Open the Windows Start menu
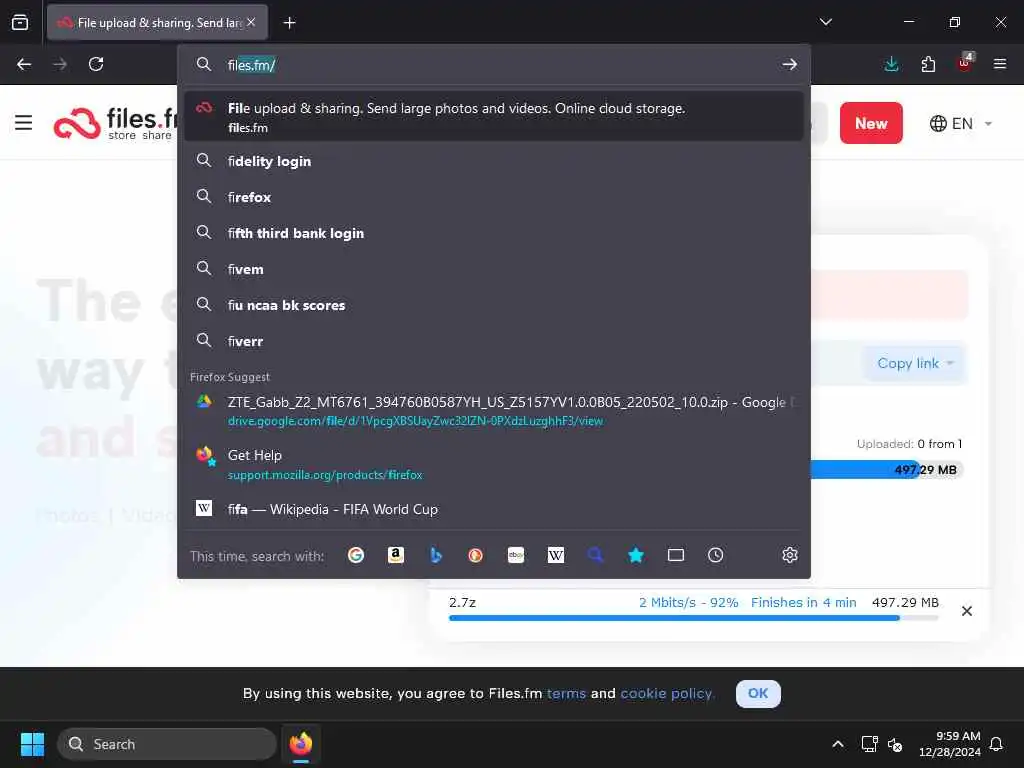The width and height of the screenshot is (1024, 768). click(x=32, y=744)
